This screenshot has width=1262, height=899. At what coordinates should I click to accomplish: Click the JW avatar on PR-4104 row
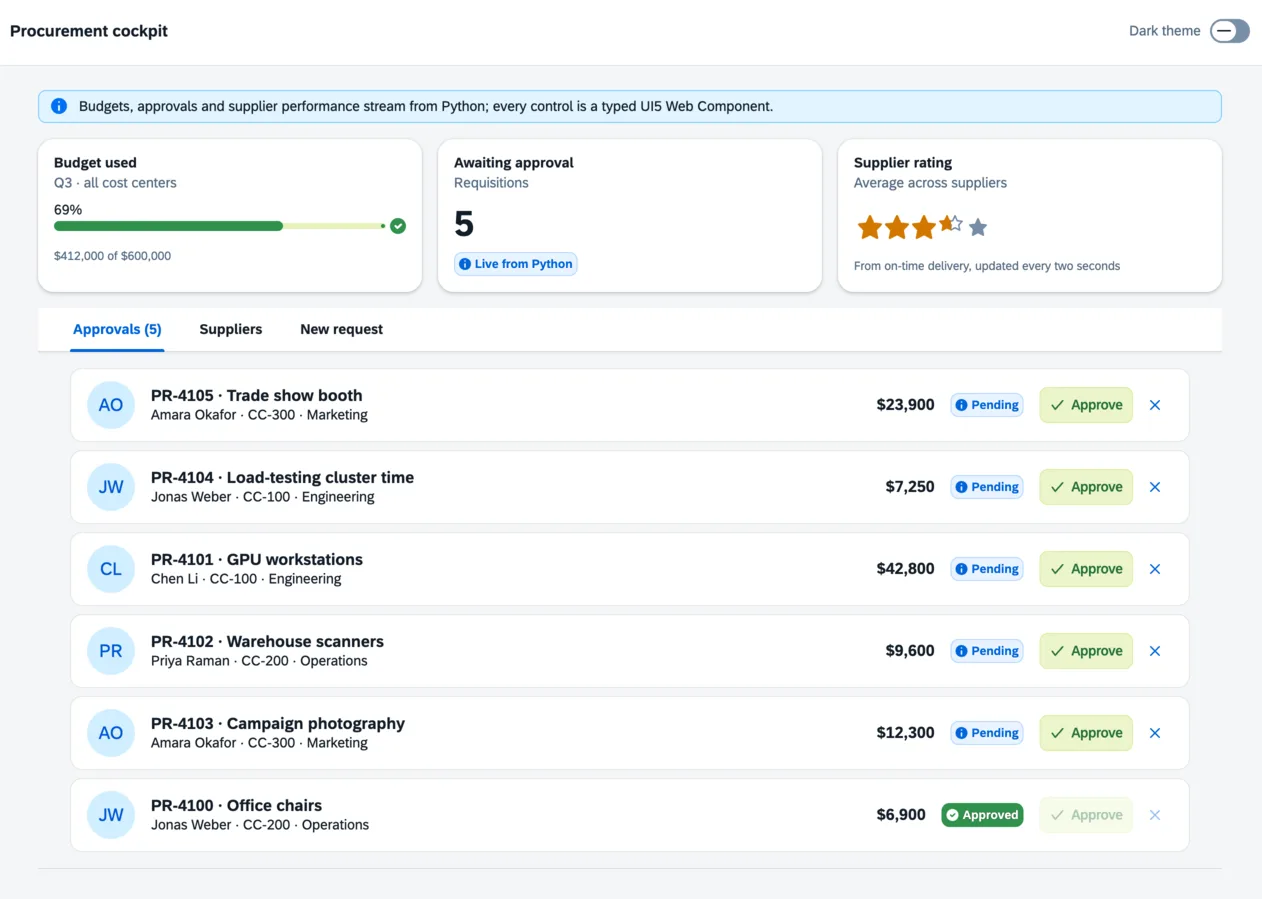tap(111, 487)
